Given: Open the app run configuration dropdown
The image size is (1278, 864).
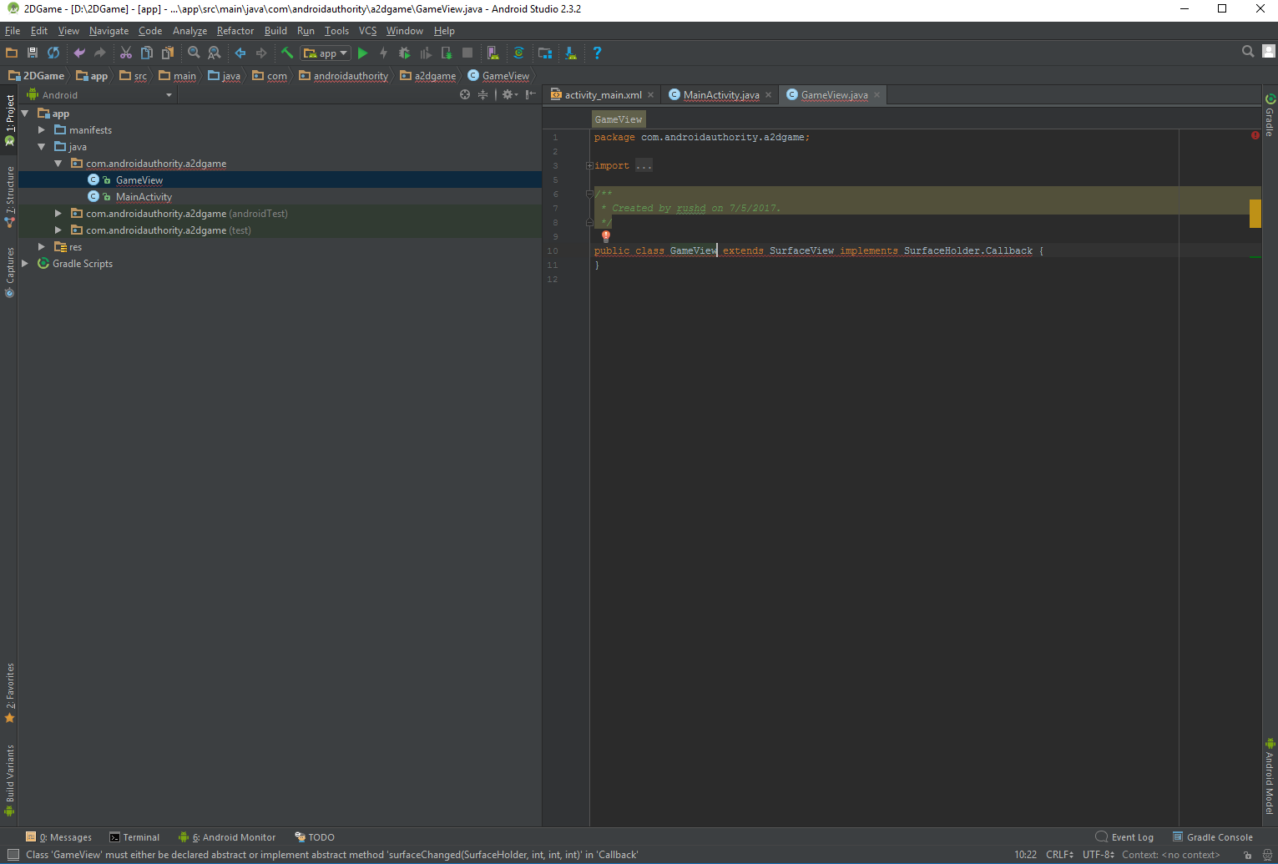Looking at the screenshot, I should pos(326,53).
